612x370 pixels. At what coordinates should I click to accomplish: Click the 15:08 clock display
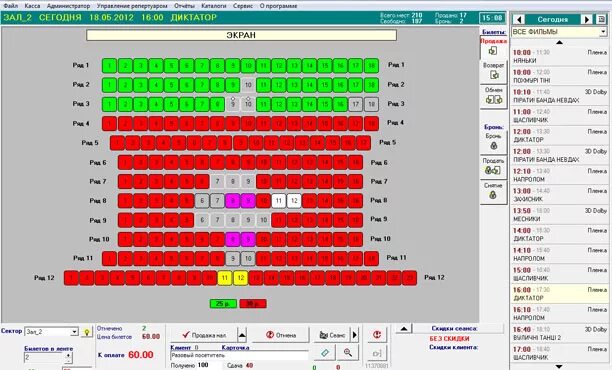[492, 18]
